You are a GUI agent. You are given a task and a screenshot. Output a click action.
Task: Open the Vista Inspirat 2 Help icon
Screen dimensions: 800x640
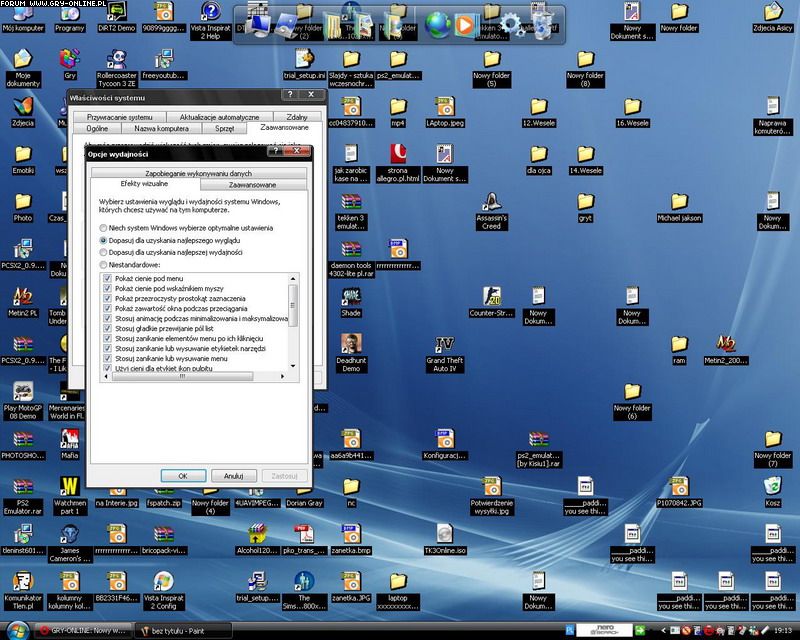(x=211, y=20)
